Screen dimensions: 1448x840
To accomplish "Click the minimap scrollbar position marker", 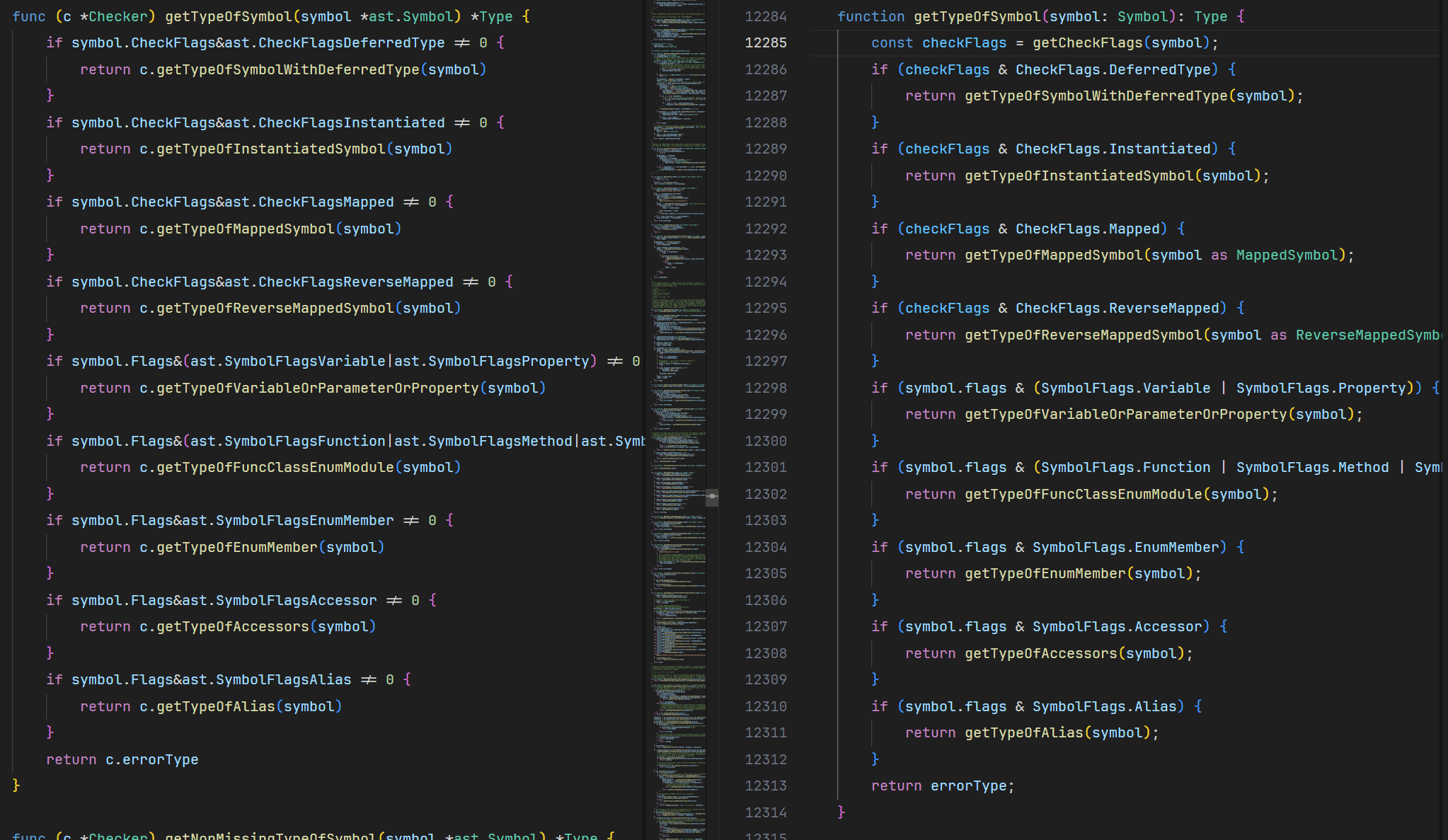I will pos(712,497).
